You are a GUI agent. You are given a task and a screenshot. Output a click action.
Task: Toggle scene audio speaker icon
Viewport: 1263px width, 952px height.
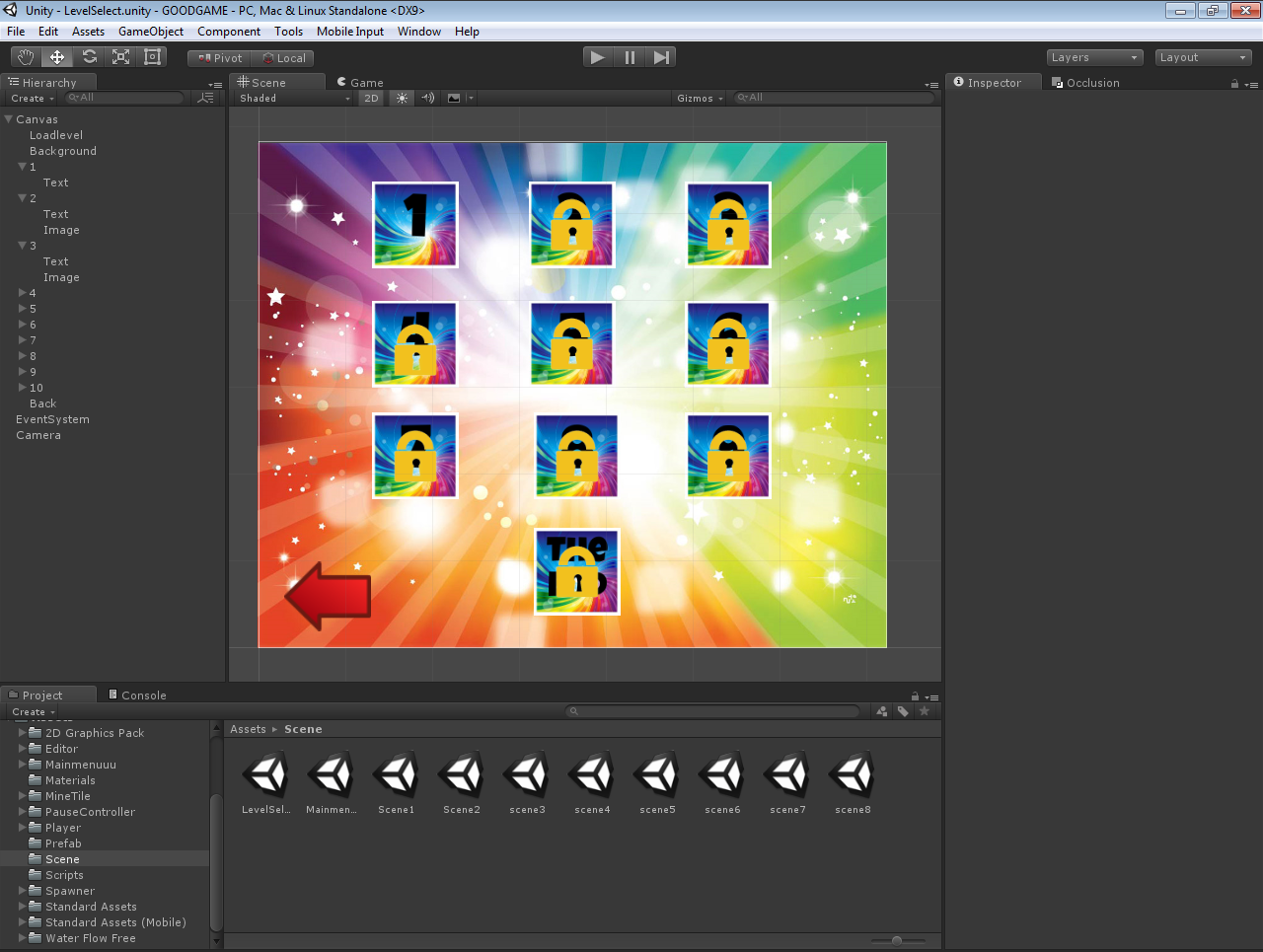(x=427, y=98)
